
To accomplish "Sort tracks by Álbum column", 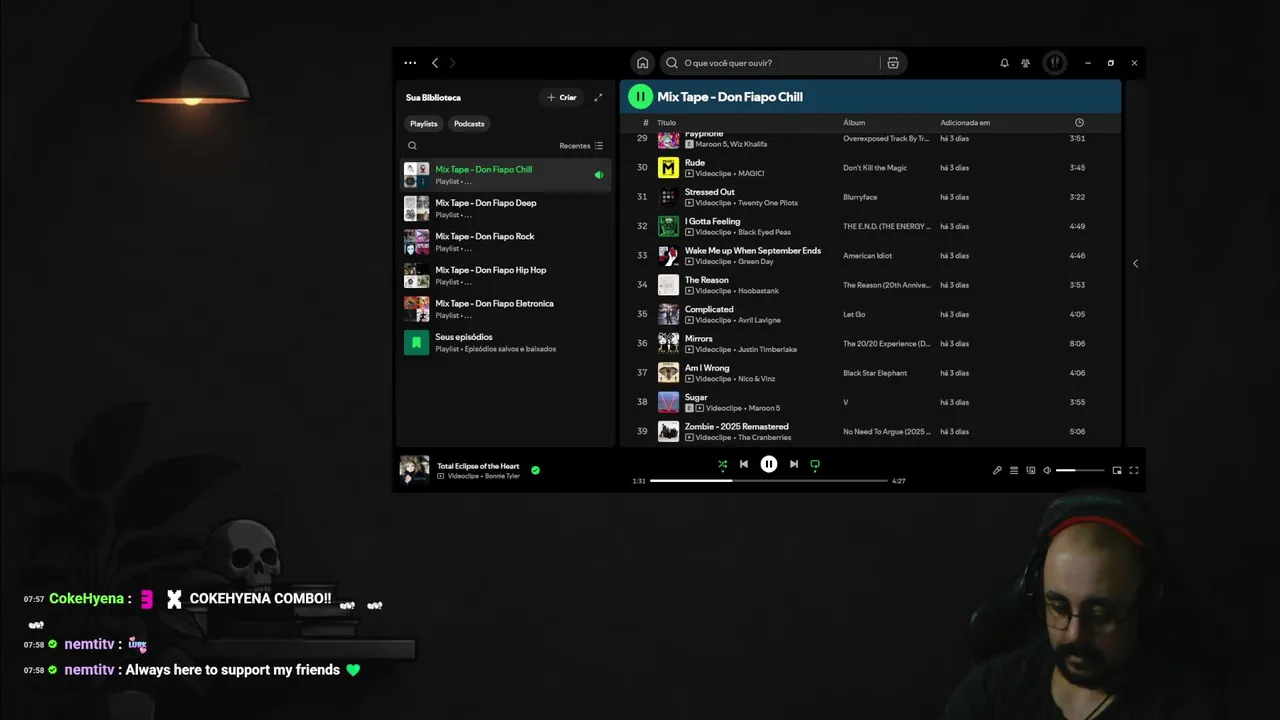I will point(854,123).
